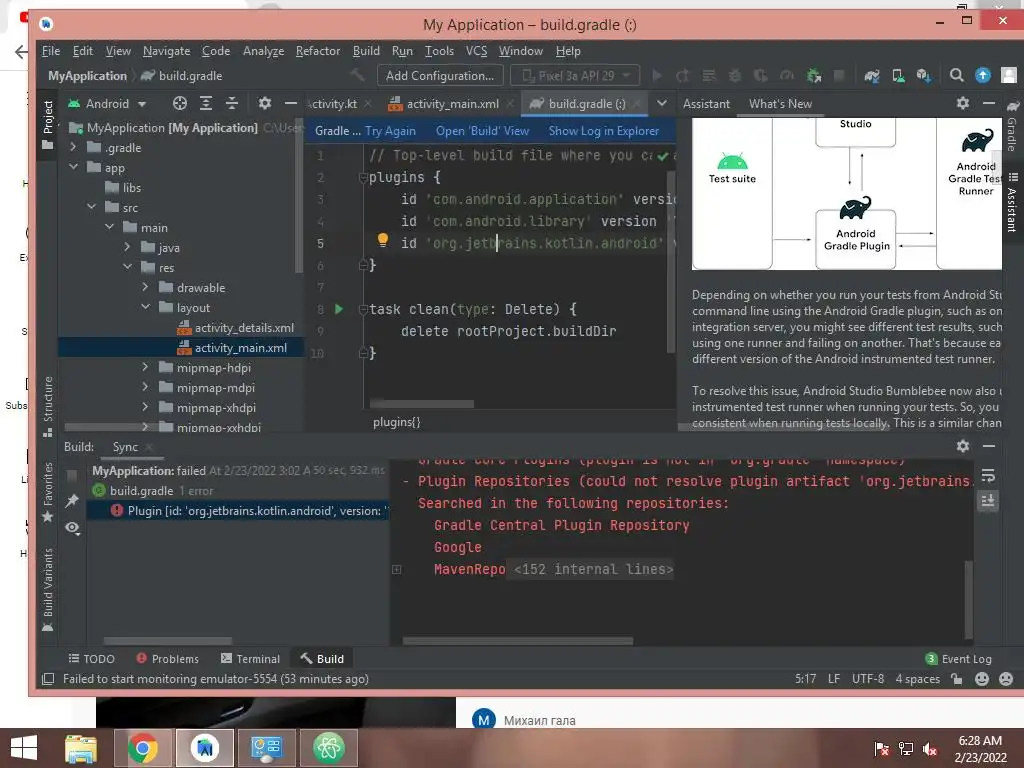Open the Terminal tool window tab

click(251, 659)
